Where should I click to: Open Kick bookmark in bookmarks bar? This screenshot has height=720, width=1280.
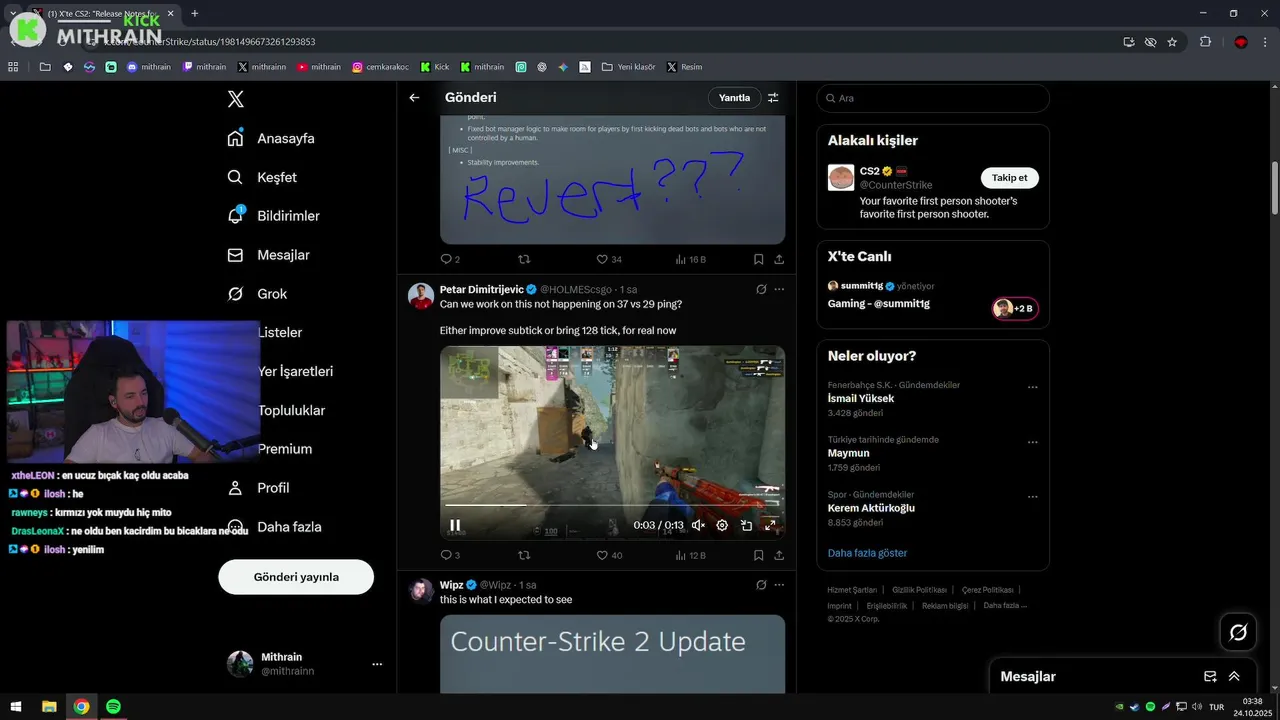pyautogui.click(x=434, y=67)
